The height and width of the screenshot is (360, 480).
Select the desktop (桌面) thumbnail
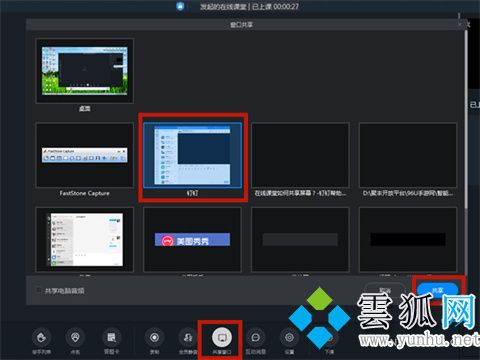pos(84,71)
